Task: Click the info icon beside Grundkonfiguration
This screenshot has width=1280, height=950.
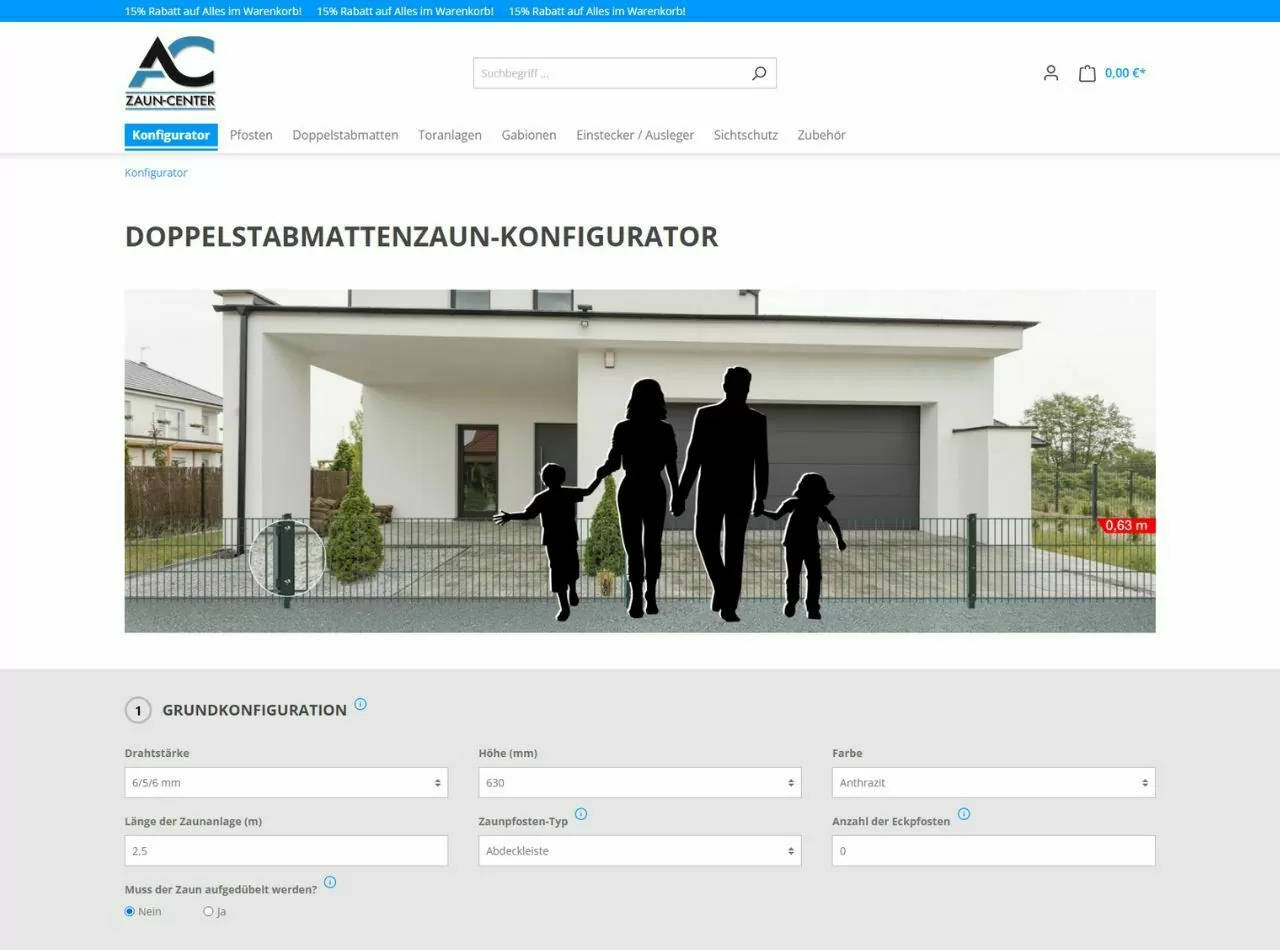Action: tap(361, 706)
